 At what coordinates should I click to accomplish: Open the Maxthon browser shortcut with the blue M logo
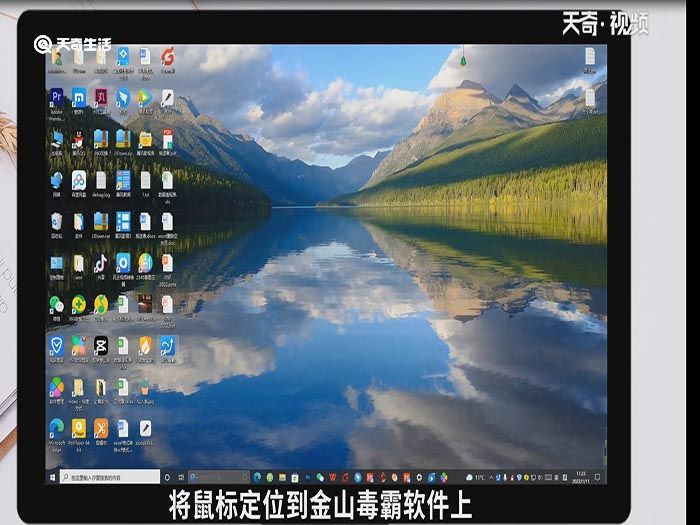point(79,98)
